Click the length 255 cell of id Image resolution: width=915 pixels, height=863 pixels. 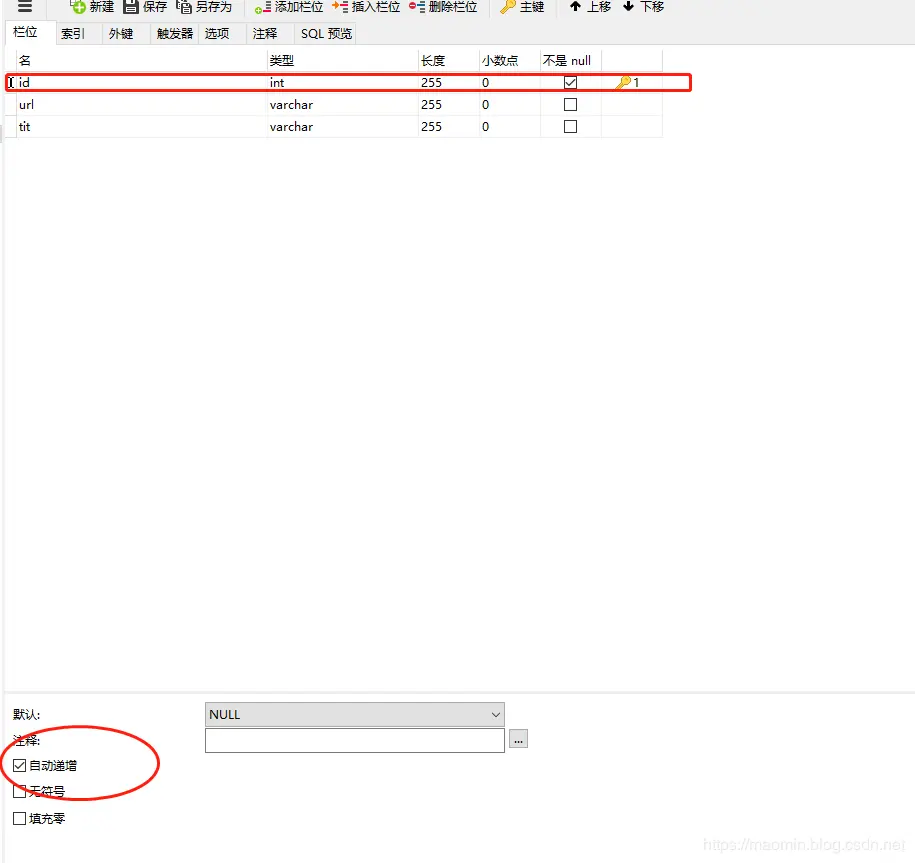449,82
